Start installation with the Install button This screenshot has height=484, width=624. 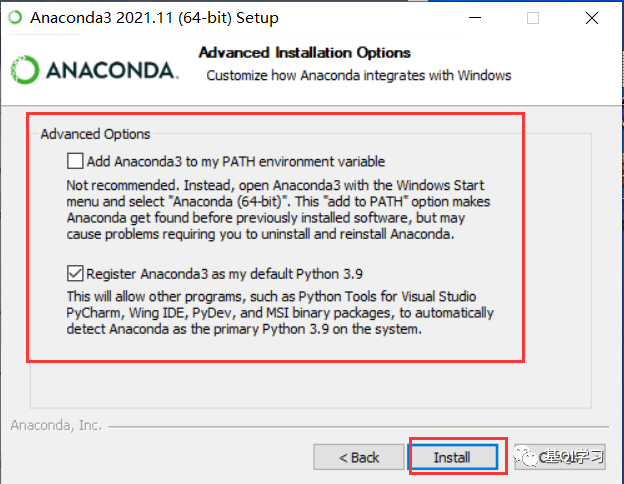click(x=453, y=457)
